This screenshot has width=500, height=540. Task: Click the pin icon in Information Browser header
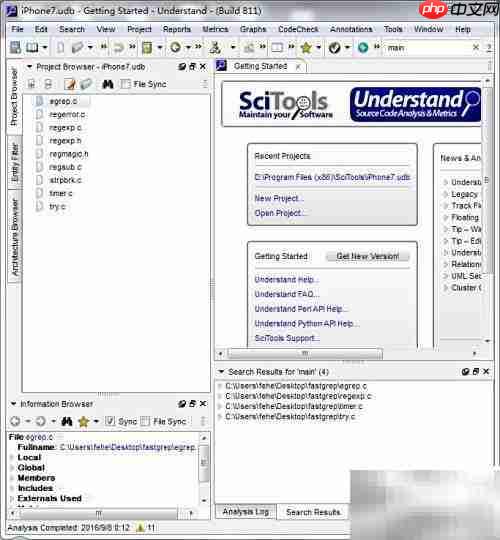(x=182, y=404)
